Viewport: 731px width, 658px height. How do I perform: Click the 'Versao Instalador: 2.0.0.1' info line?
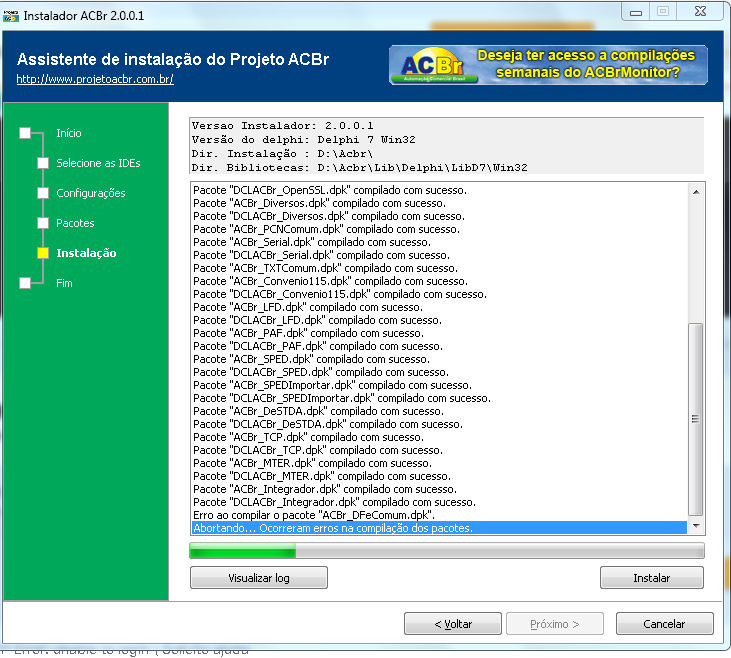tap(283, 126)
